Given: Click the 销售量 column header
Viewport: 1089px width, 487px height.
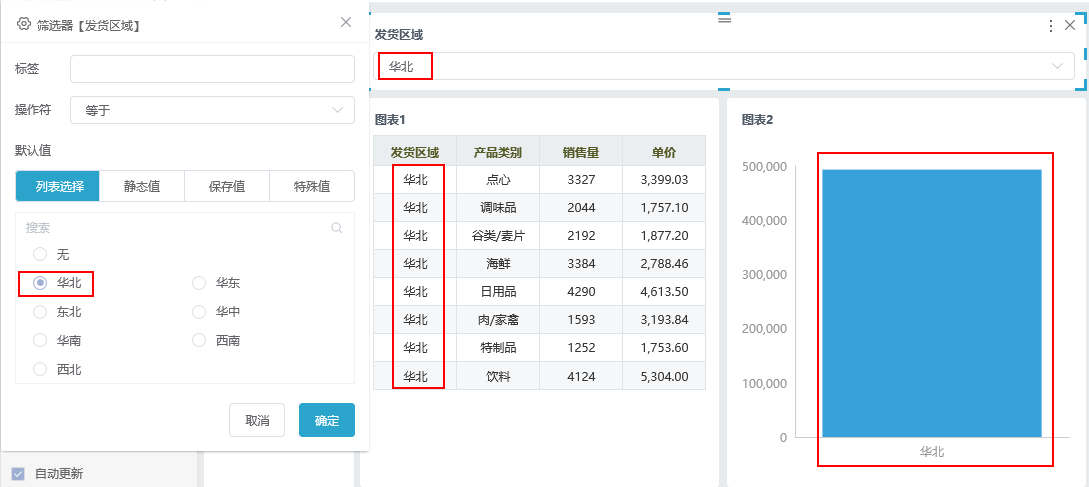Looking at the screenshot, I should point(581,152).
